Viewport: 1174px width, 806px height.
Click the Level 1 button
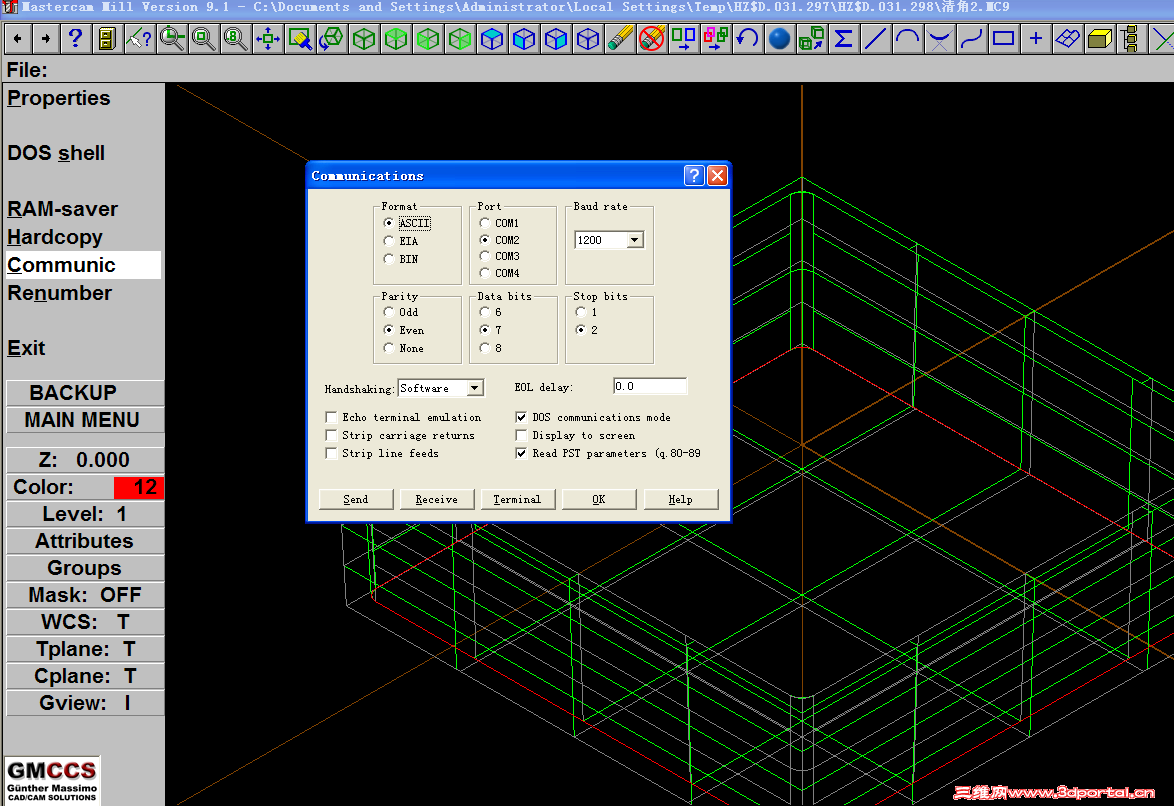coord(85,514)
